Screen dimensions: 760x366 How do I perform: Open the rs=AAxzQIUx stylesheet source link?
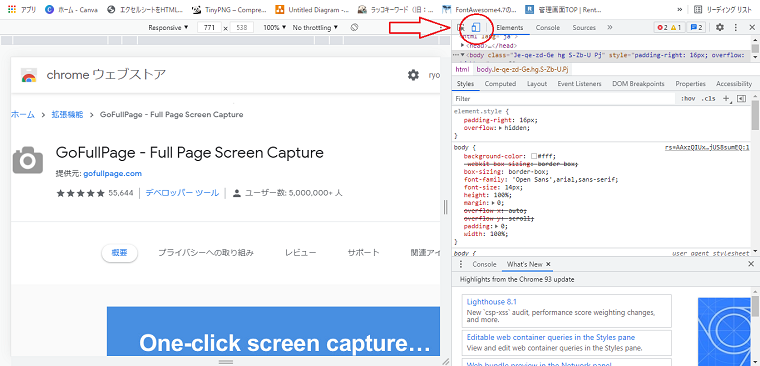pos(707,148)
